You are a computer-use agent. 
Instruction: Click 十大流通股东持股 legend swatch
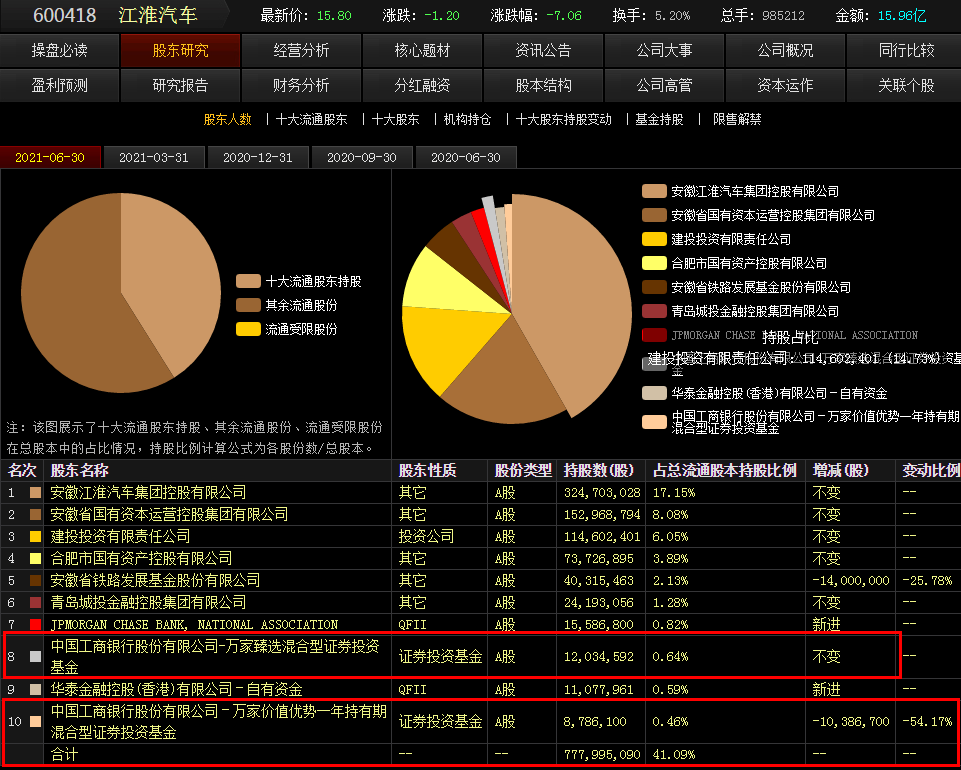(248, 281)
